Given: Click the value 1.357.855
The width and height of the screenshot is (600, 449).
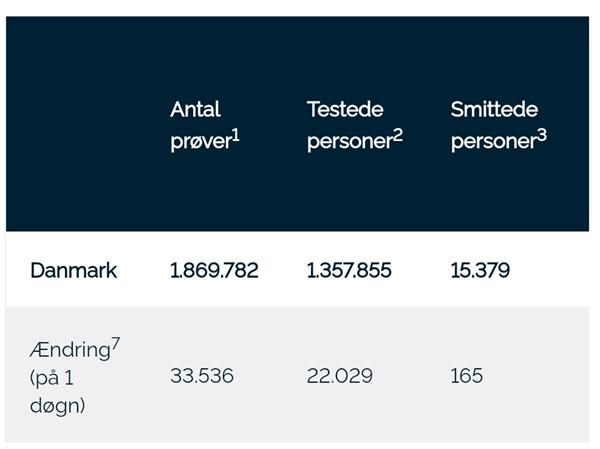Looking at the screenshot, I should (x=349, y=270).
